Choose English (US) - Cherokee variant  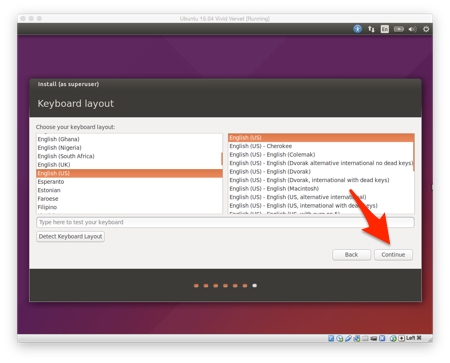(321, 146)
